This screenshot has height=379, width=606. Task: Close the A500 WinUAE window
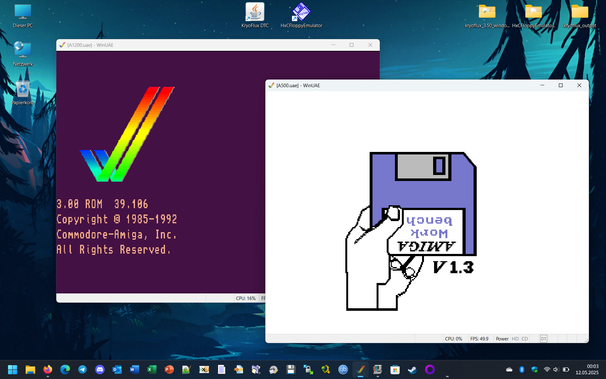tap(579, 85)
